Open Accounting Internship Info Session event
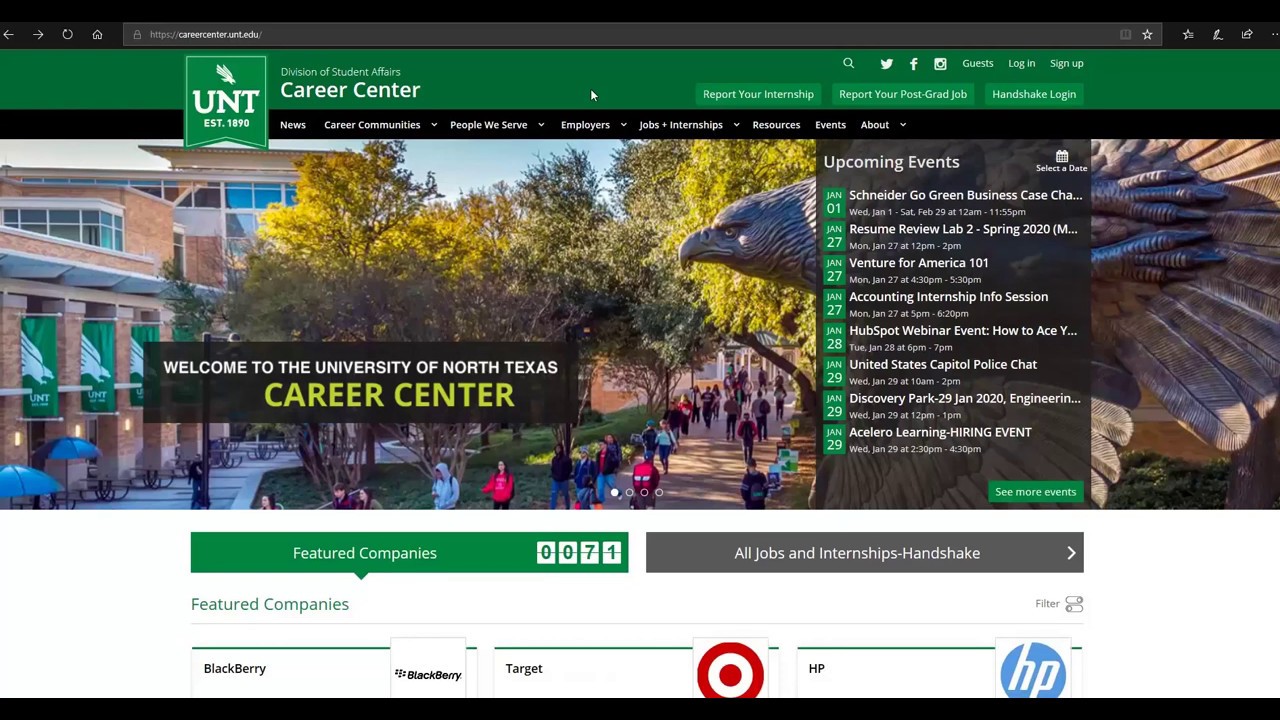Screen dimensions: 1280x720 [x=948, y=297]
